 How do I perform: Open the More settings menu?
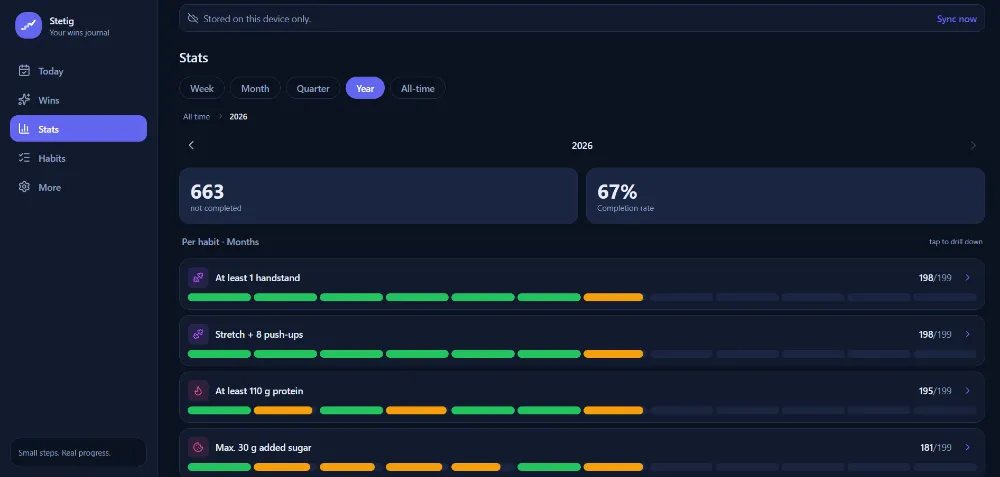[x=78, y=187]
